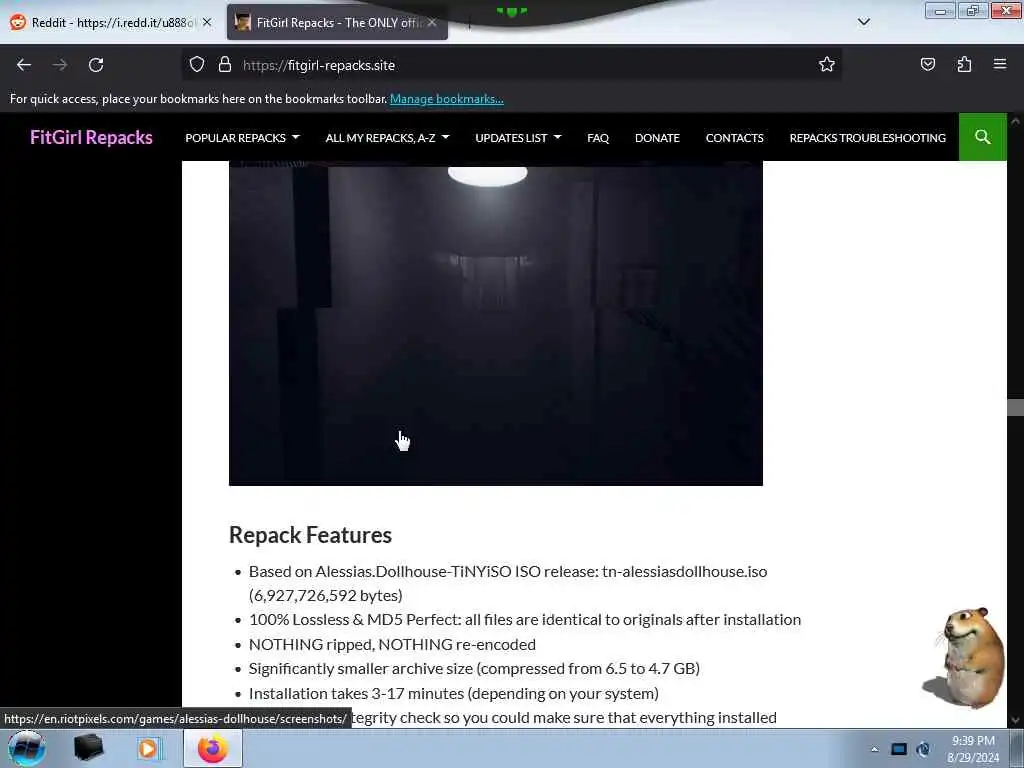Open the Firefox hamburger menu
The image size is (1024, 768).
pyautogui.click(x=1000, y=64)
